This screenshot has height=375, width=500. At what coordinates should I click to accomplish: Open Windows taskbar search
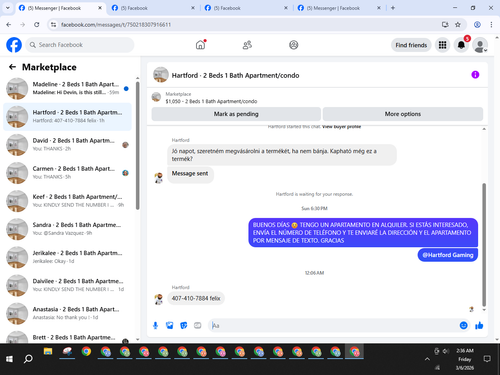click(x=28, y=359)
